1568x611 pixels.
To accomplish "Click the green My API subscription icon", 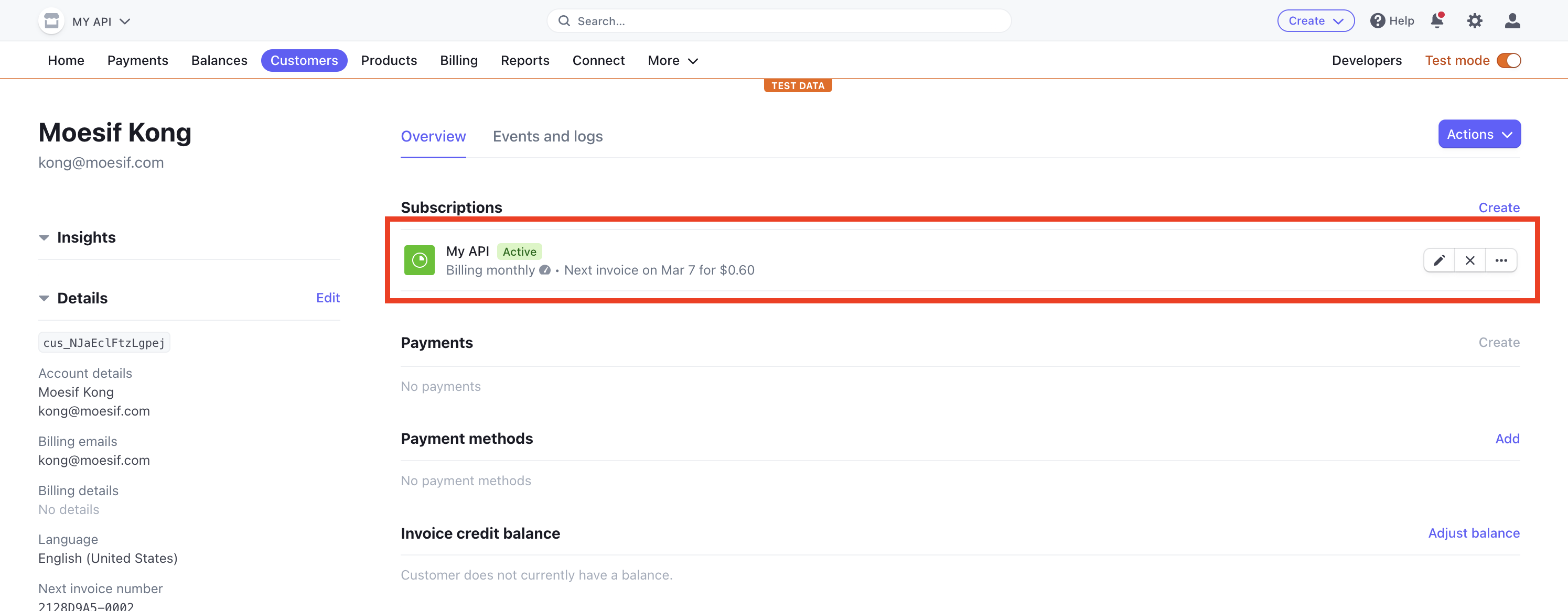I will [x=419, y=260].
